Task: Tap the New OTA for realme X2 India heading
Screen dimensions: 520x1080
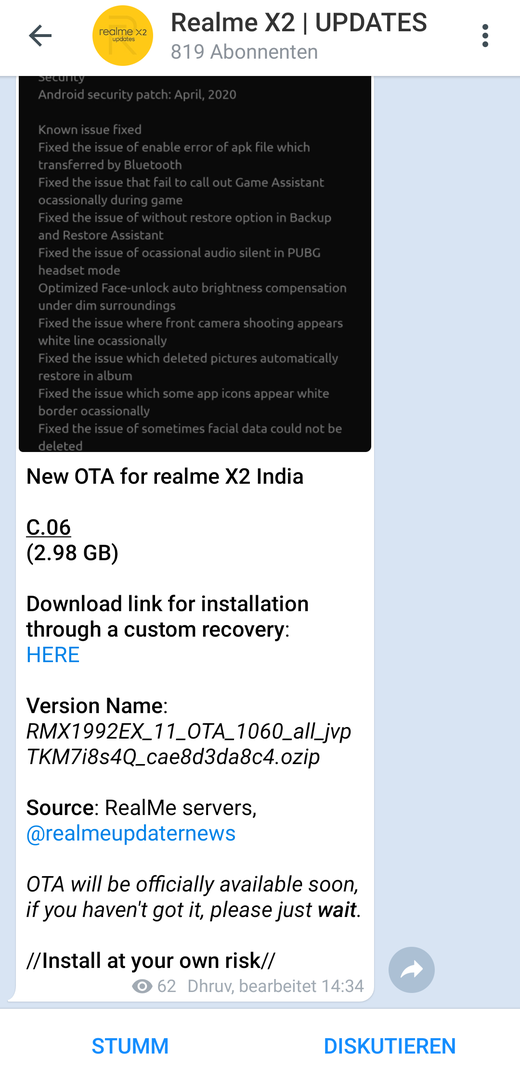Action: 165,477
